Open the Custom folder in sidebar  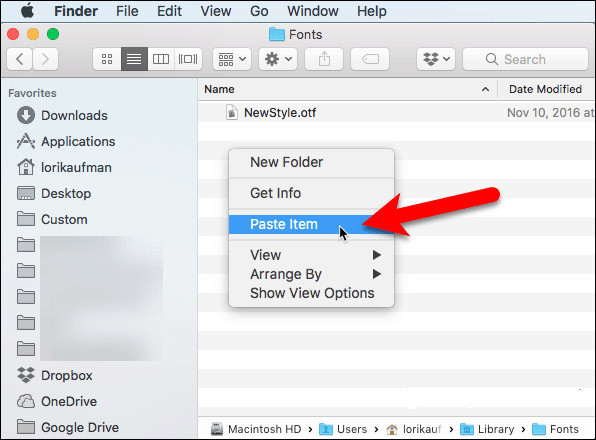(x=64, y=220)
